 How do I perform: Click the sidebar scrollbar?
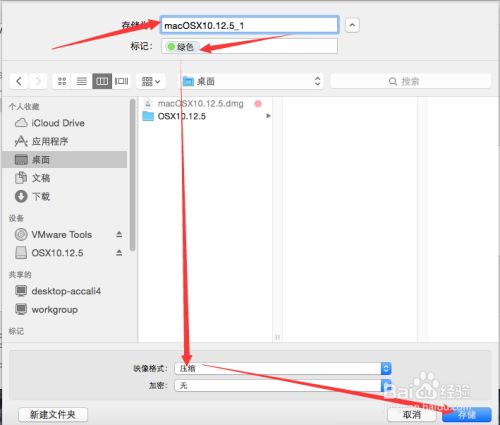133,175
